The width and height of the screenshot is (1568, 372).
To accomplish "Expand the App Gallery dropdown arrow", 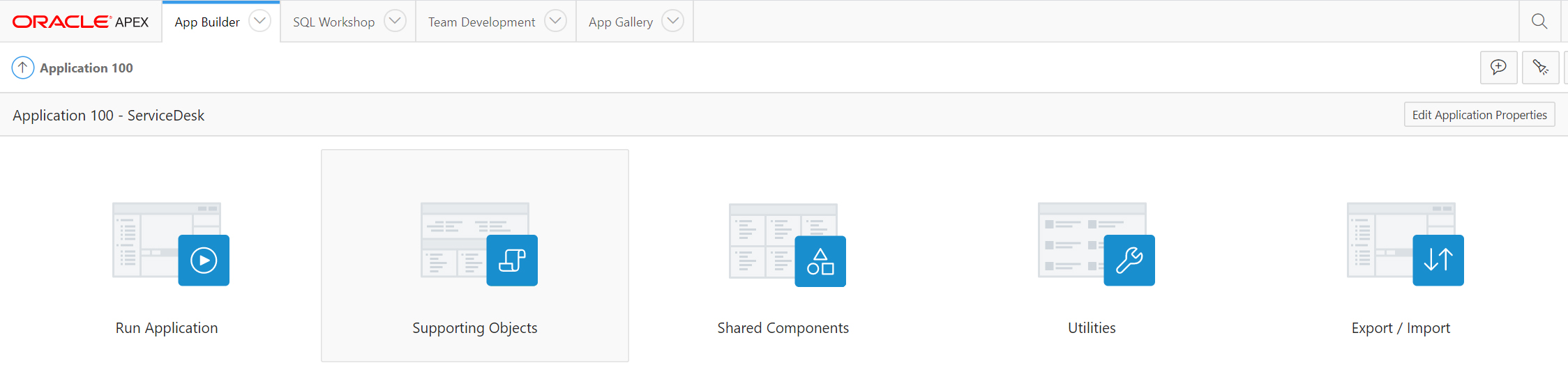I will click(672, 21).
